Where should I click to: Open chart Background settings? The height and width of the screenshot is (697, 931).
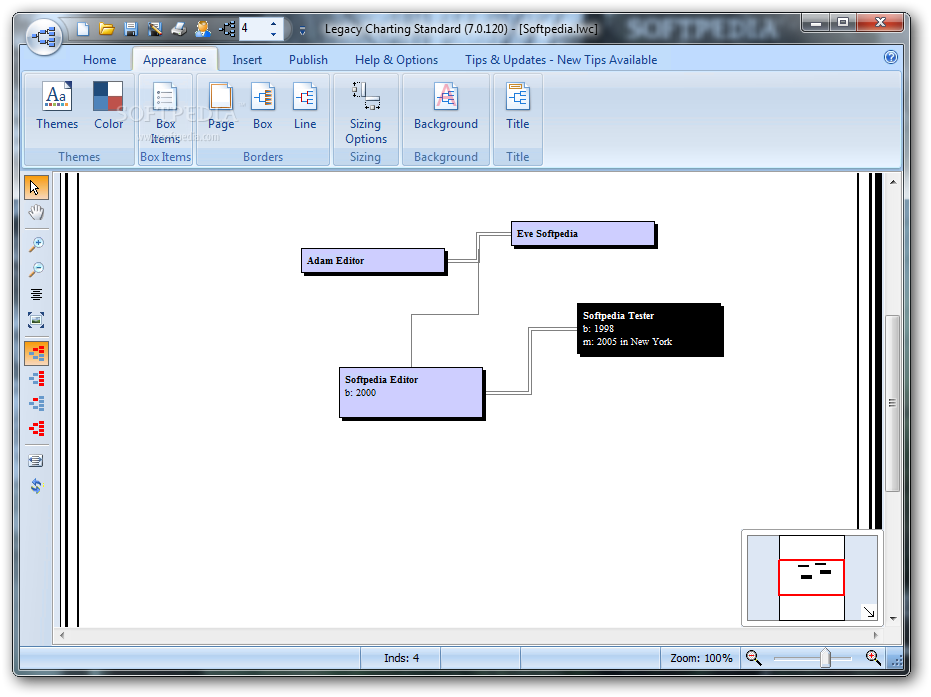tap(446, 106)
